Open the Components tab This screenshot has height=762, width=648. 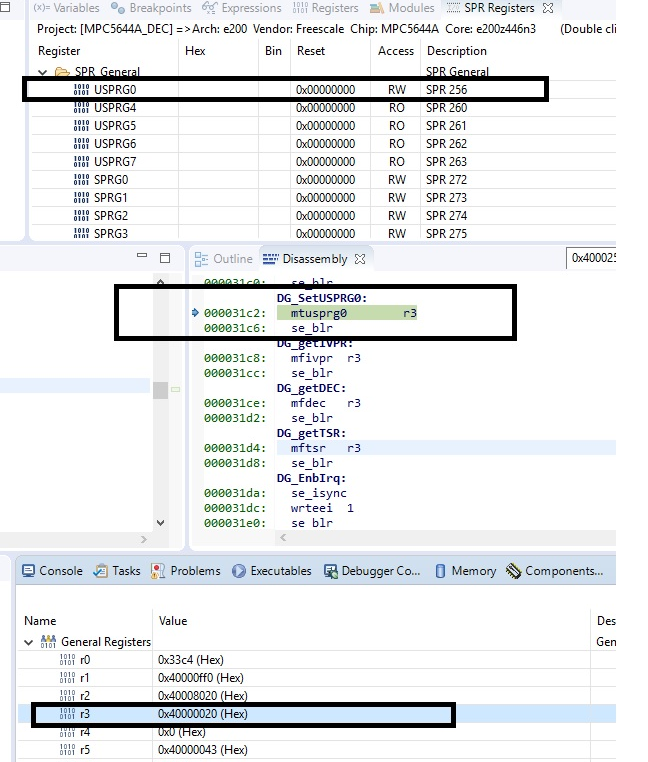click(x=554, y=571)
